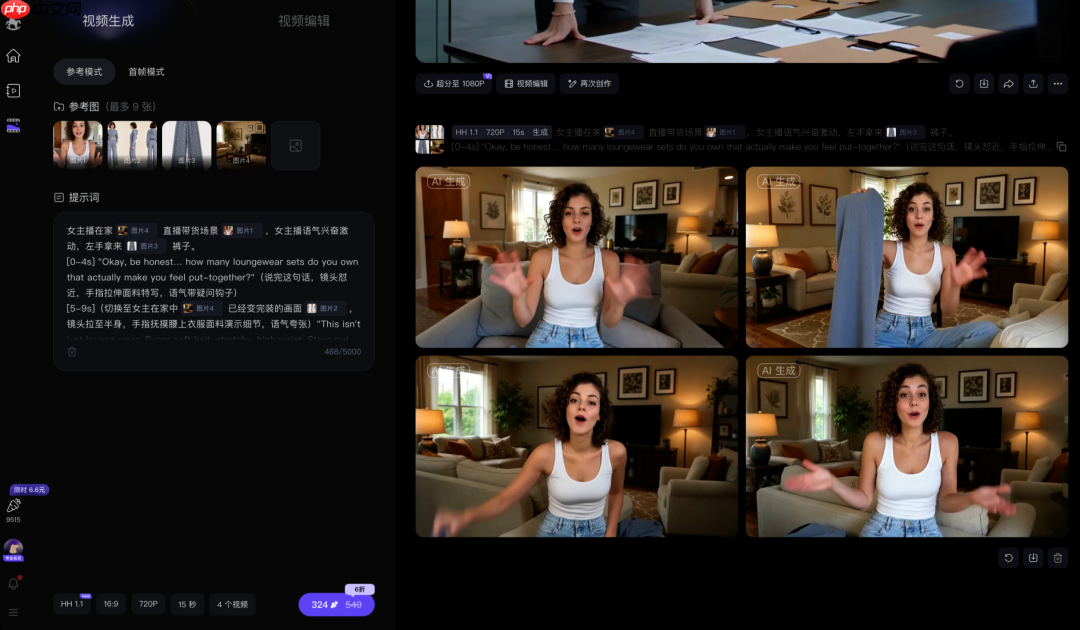The width and height of the screenshot is (1080, 630).
Task: Open the home page from sidebar
Action: [13, 56]
